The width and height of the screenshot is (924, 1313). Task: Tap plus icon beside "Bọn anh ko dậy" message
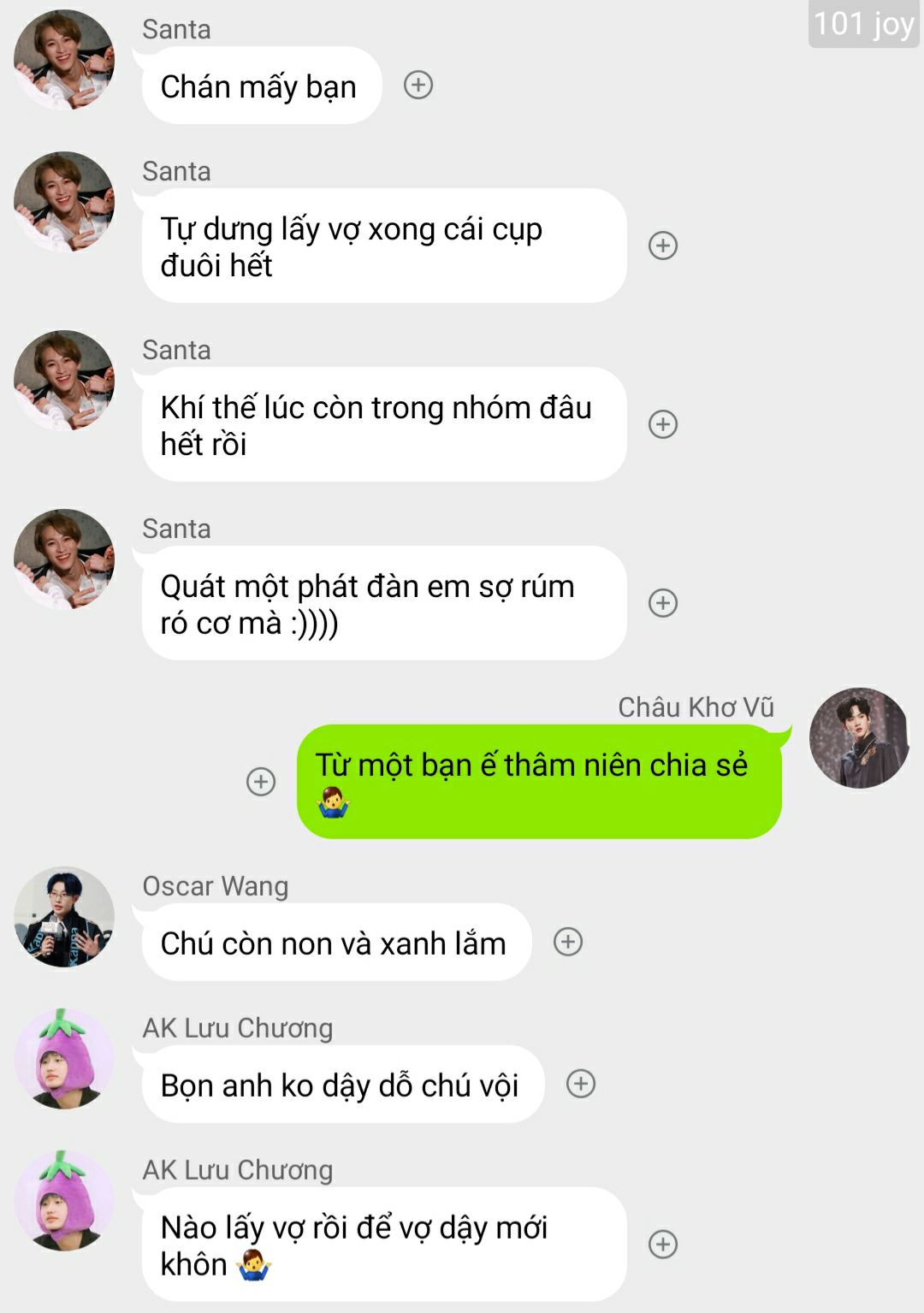(x=581, y=1084)
